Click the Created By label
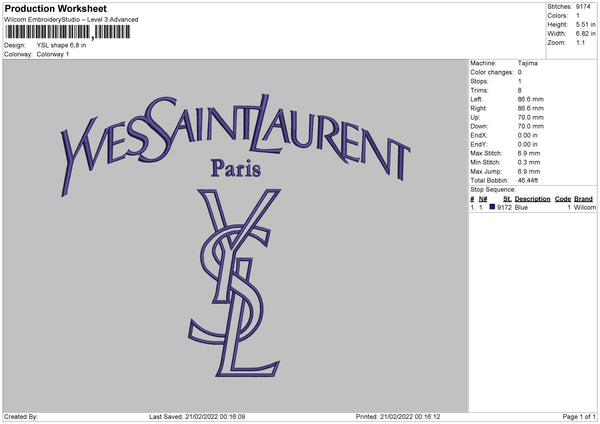The width and height of the screenshot is (600, 424). (21, 417)
